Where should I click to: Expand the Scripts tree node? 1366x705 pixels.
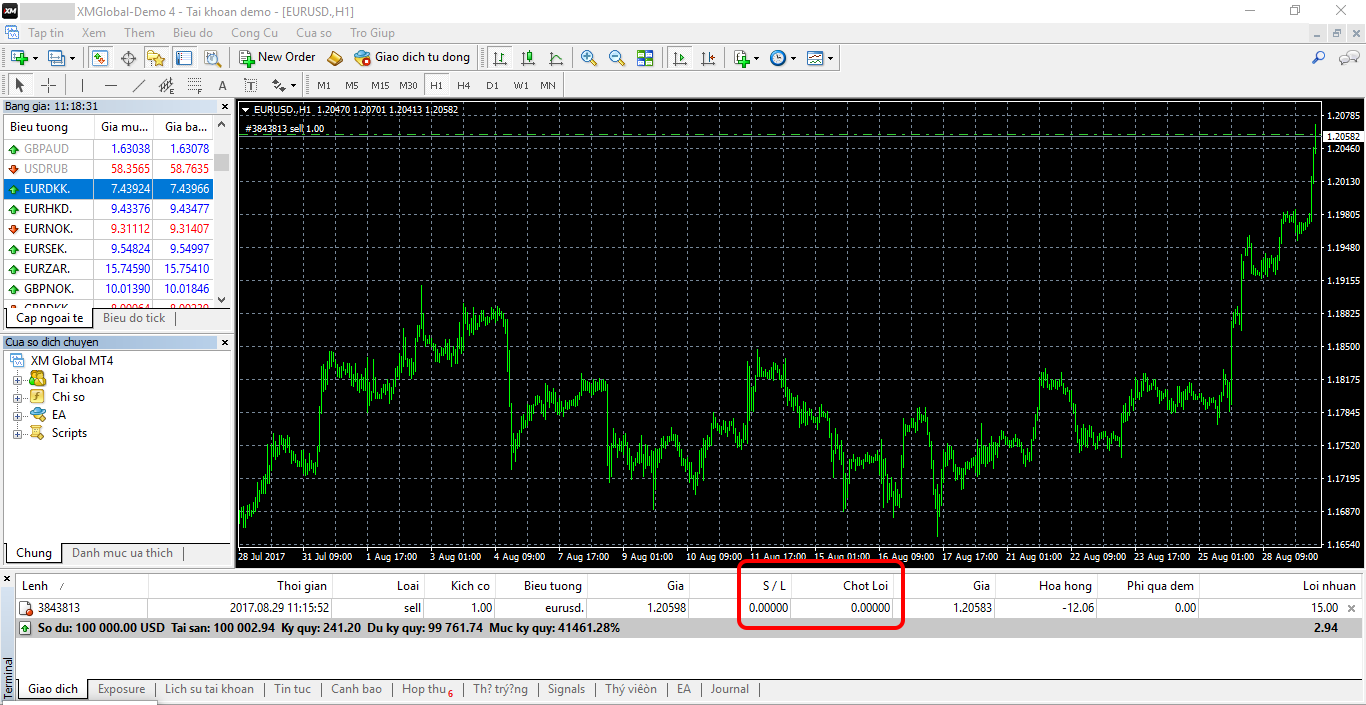click(17, 433)
